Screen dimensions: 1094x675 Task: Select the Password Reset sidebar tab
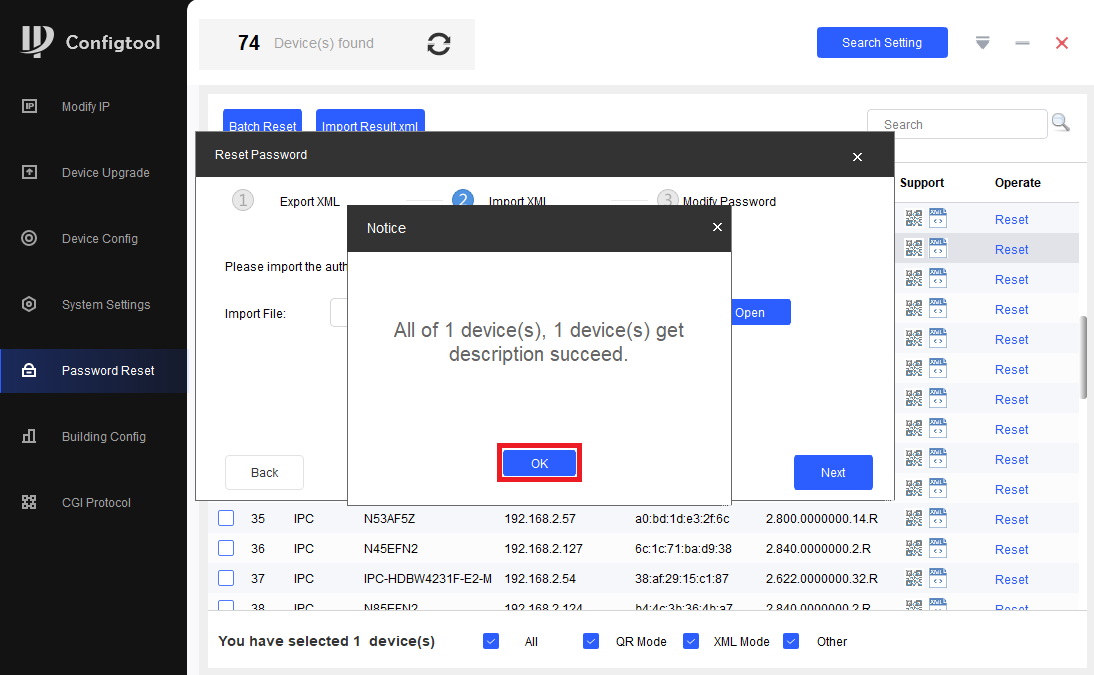(93, 371)
